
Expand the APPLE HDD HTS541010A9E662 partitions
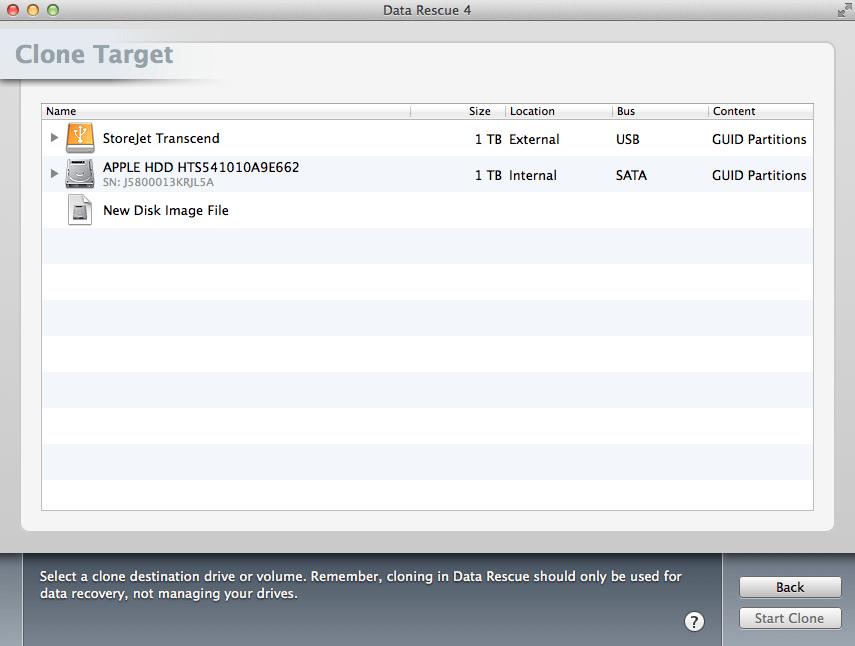pos(55,172)
